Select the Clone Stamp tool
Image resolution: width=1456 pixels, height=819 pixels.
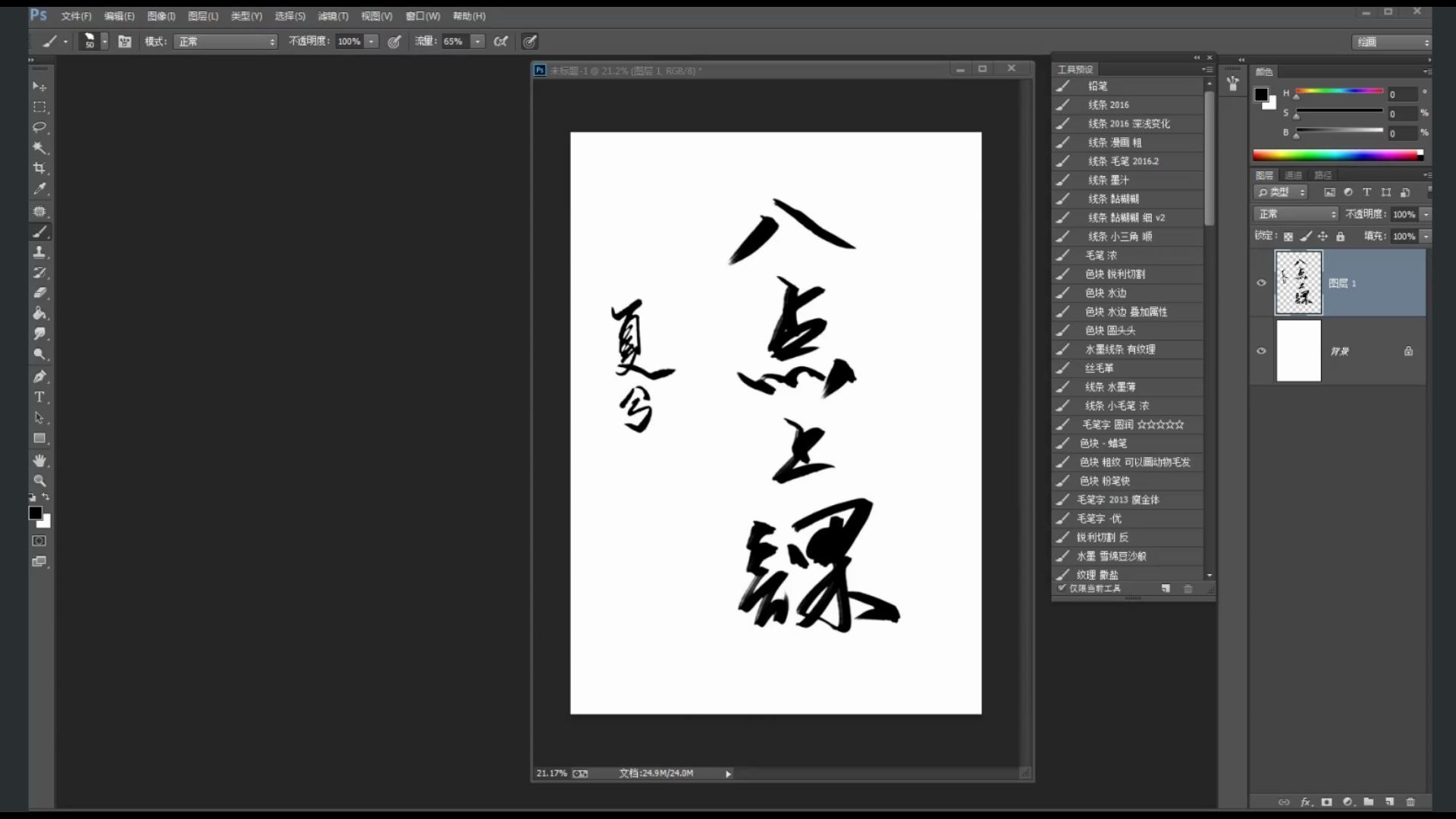(39, 253)
